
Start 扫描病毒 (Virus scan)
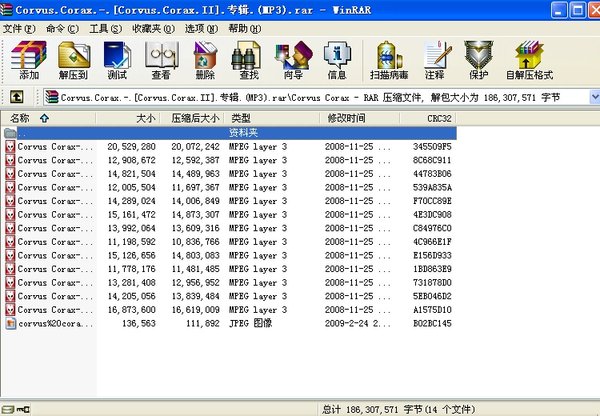[x=389, y=60]
